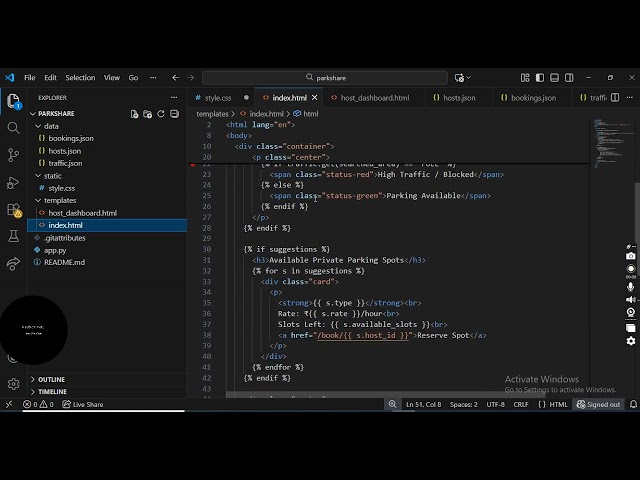Click the record button in recorder toolbar
640x480 pixels.
[x=631, y=269]
